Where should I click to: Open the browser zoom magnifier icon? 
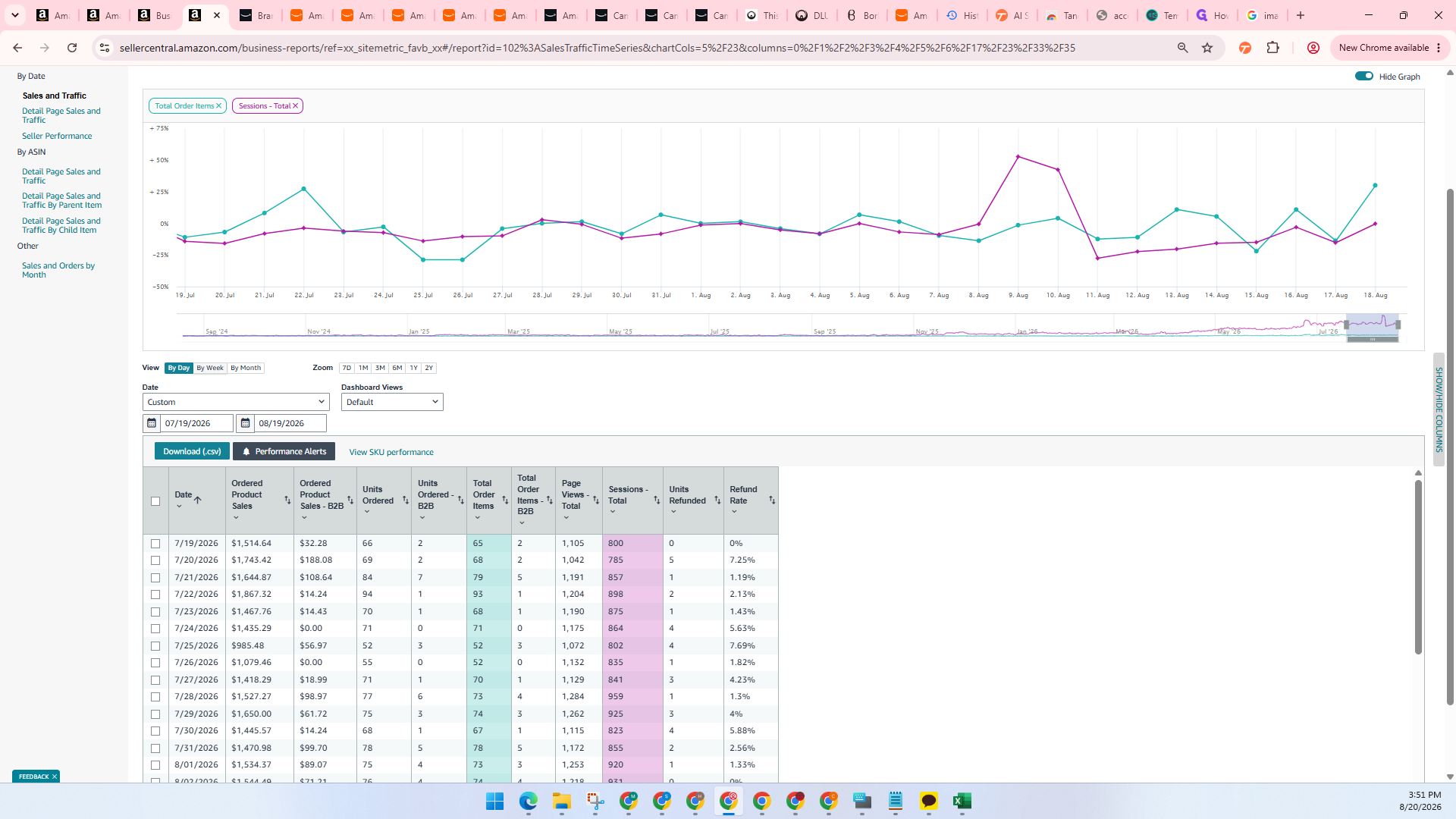[x=1182, y=48]
